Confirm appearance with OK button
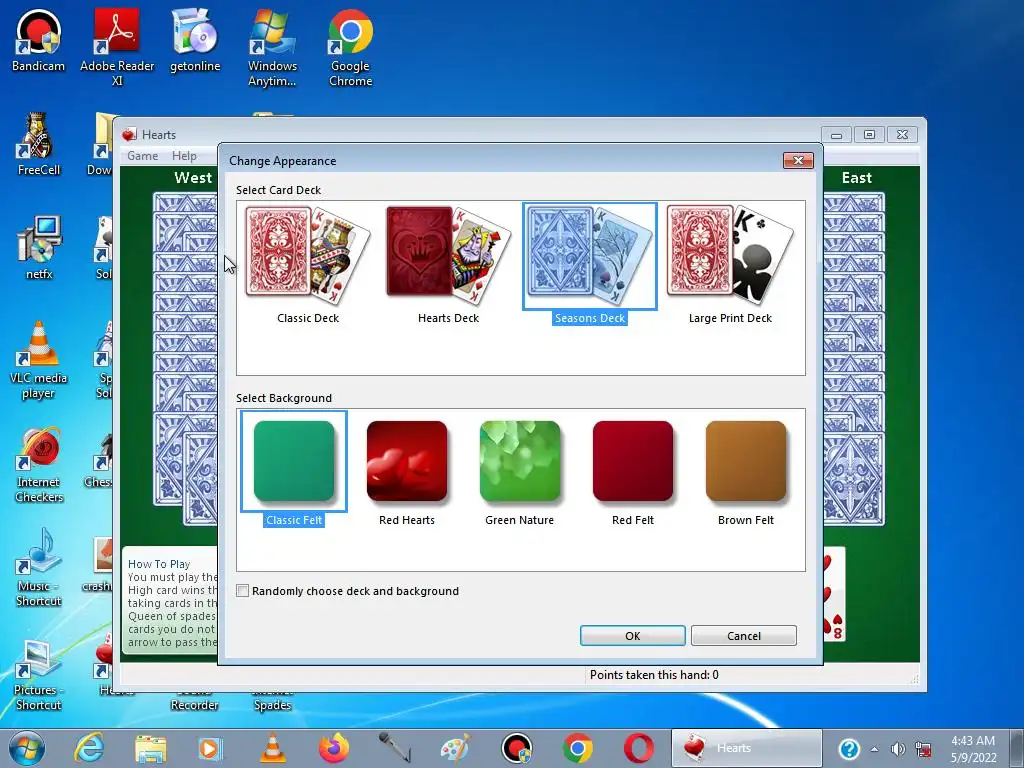 click(x=633, y=635)
